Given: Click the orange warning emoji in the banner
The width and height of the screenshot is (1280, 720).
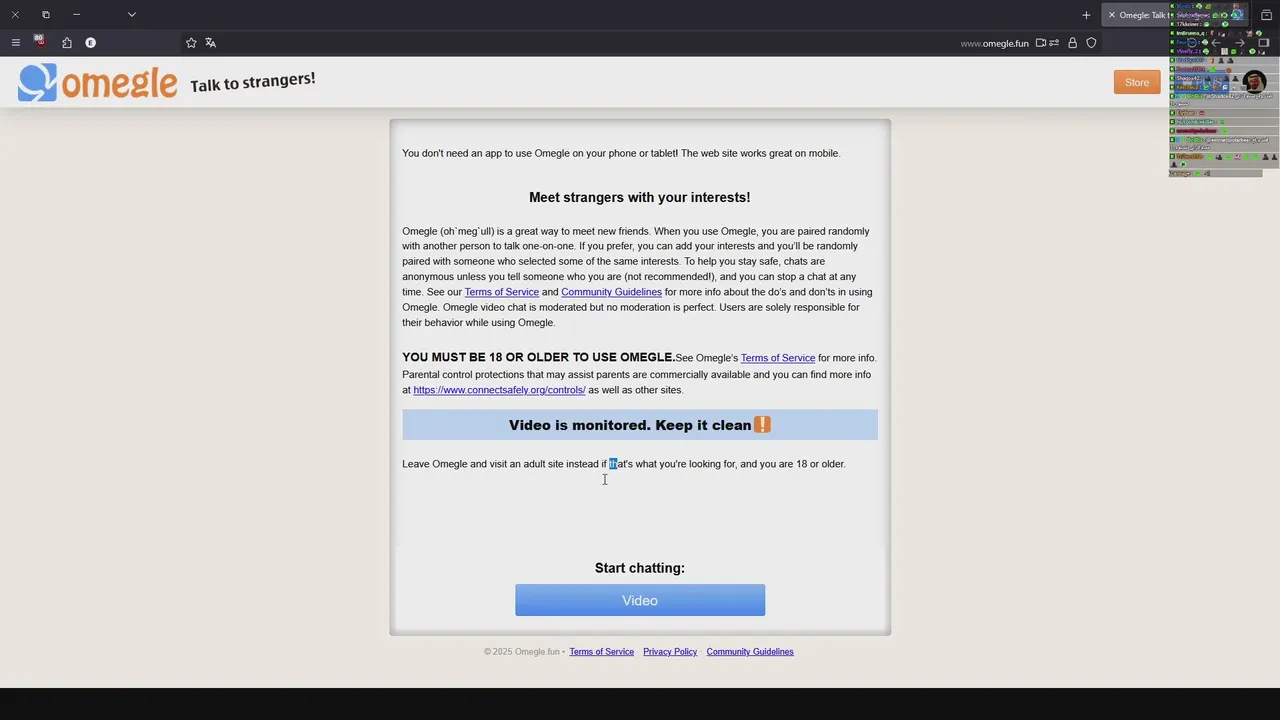Looking at the screenshot, I should tap(762, 425).
